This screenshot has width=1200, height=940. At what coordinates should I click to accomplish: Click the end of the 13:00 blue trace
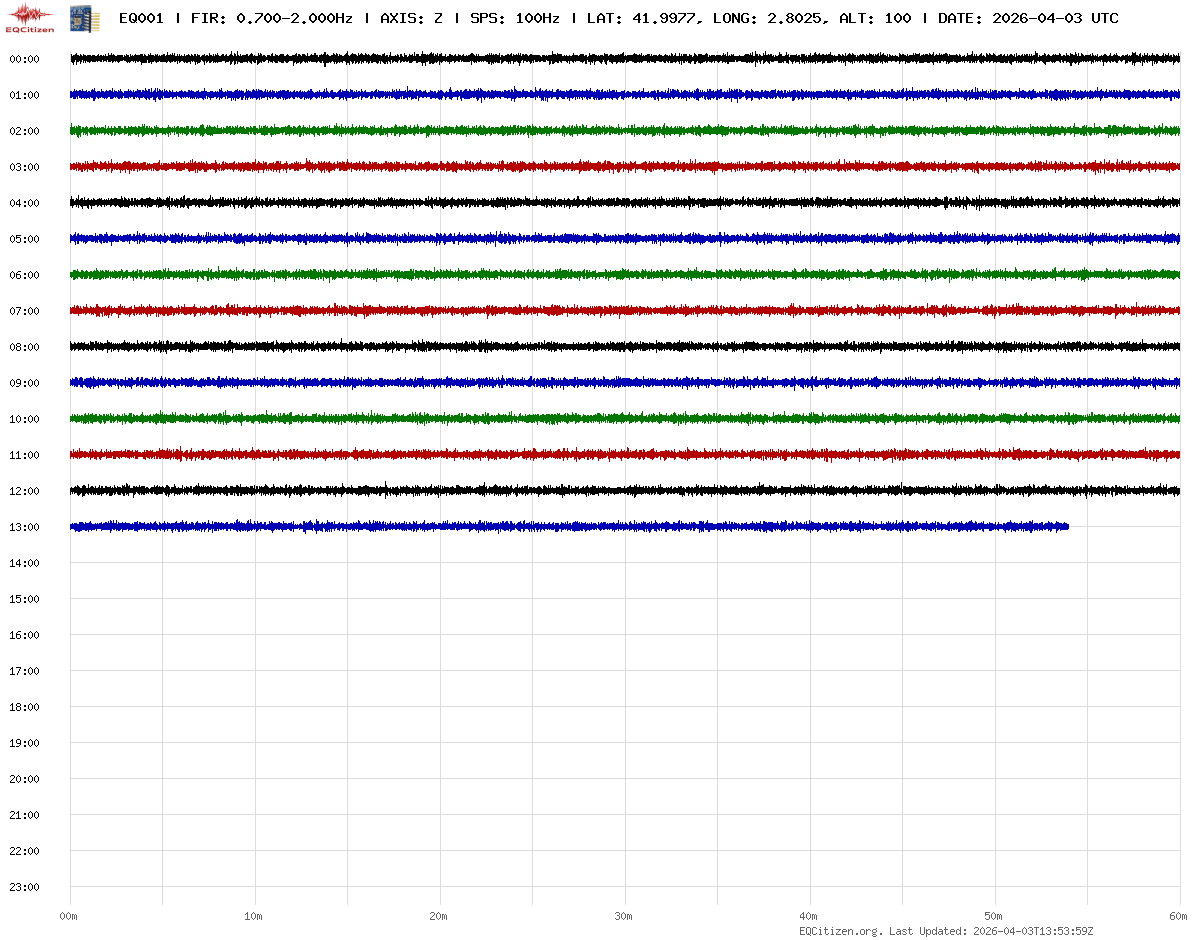1066,526
